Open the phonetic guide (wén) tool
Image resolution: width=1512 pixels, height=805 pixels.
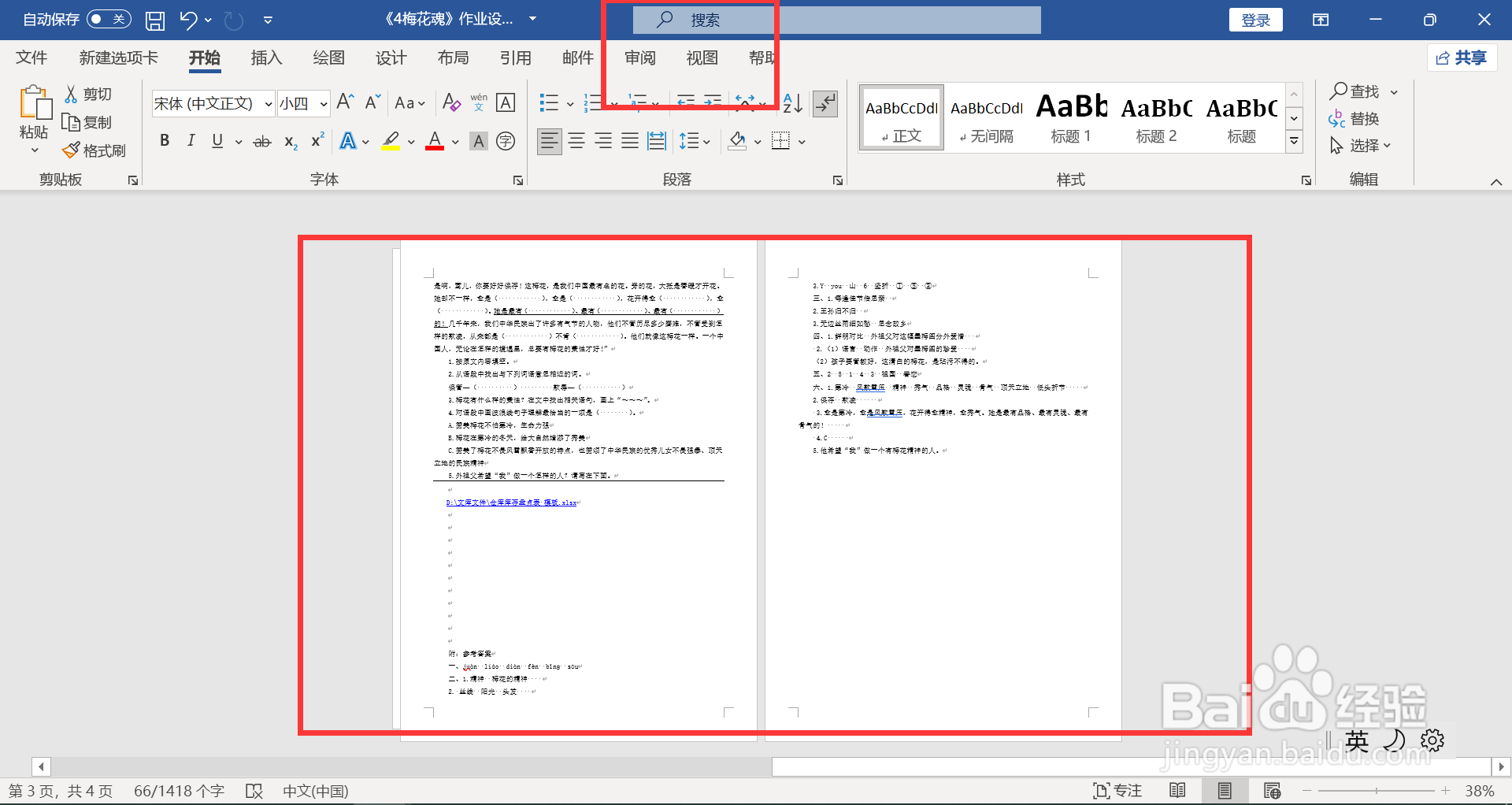(x=479, y=102)
